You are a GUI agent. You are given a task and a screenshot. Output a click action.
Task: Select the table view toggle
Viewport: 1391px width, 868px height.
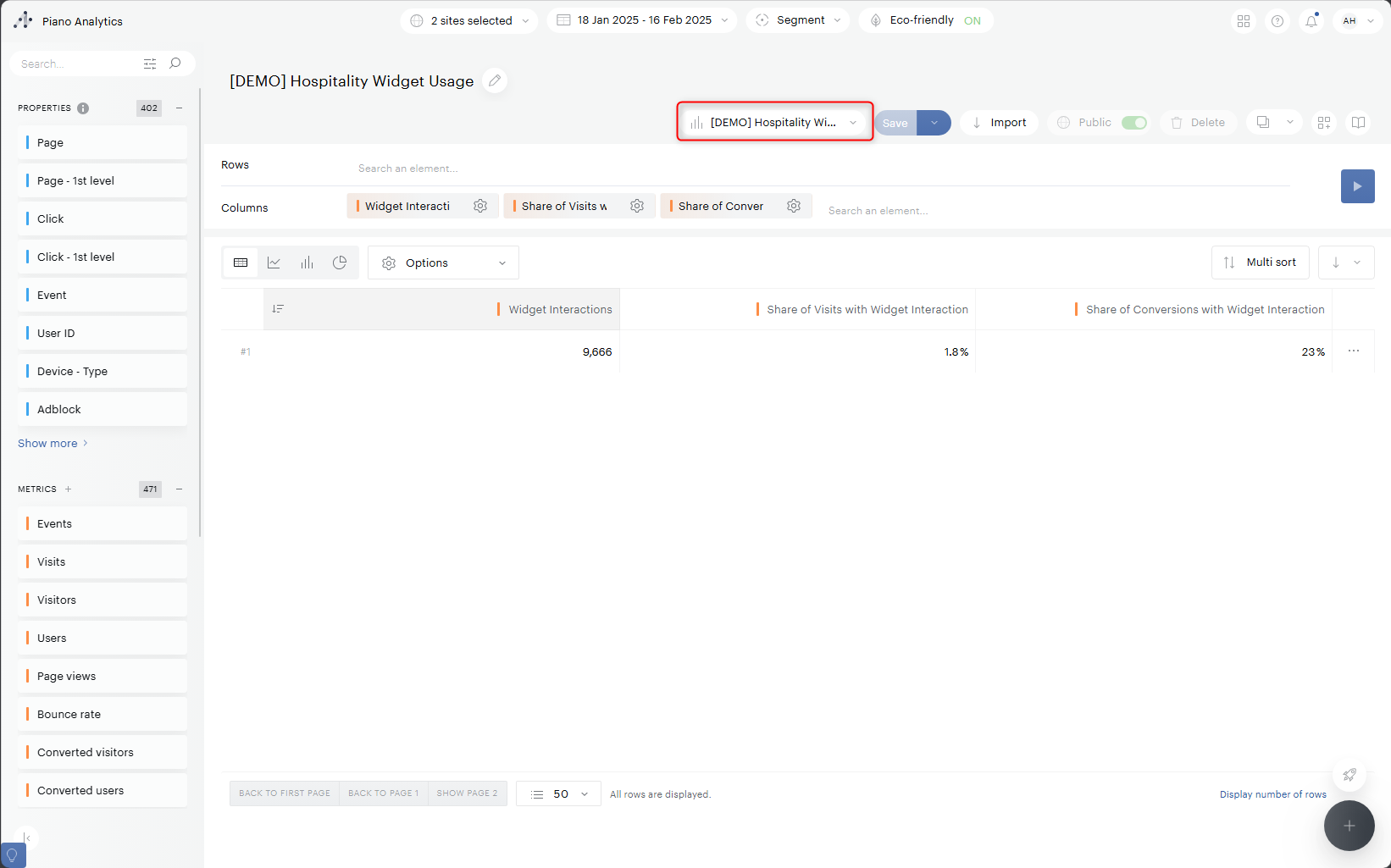pos(241,263)
